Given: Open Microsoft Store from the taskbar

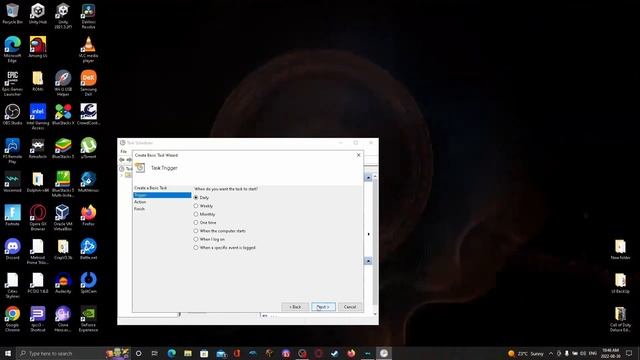Looking at the screenshot, I should pos(204,353).
